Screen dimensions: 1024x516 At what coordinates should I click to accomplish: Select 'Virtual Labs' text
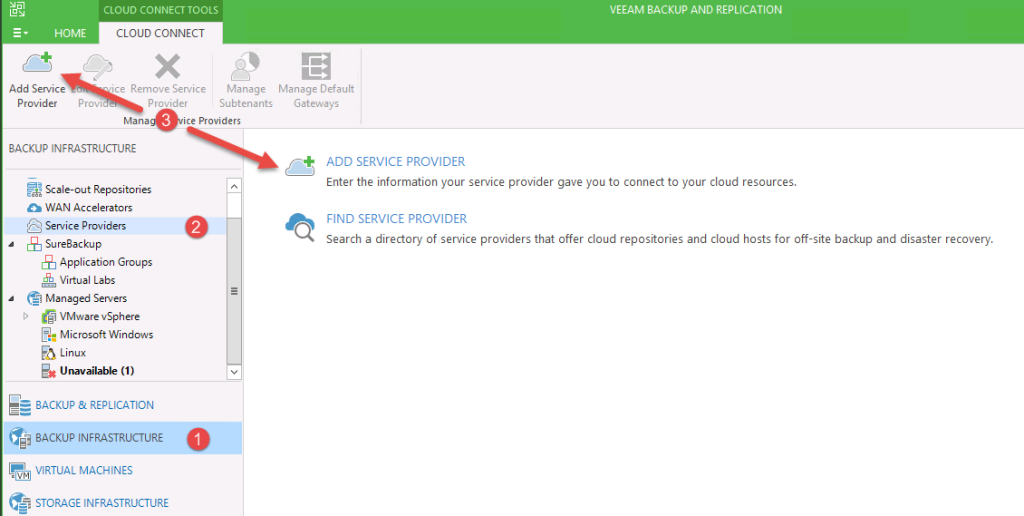click(x=88, y=280)
